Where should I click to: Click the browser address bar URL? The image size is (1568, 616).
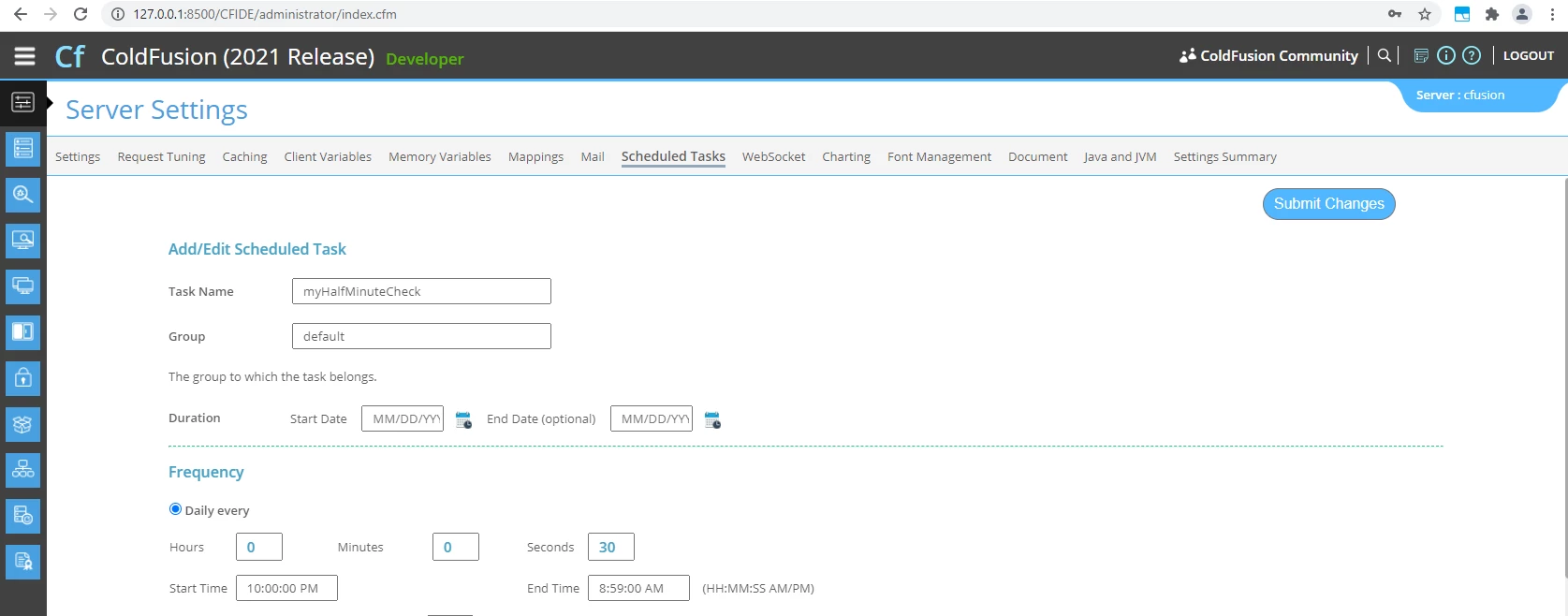265,14
